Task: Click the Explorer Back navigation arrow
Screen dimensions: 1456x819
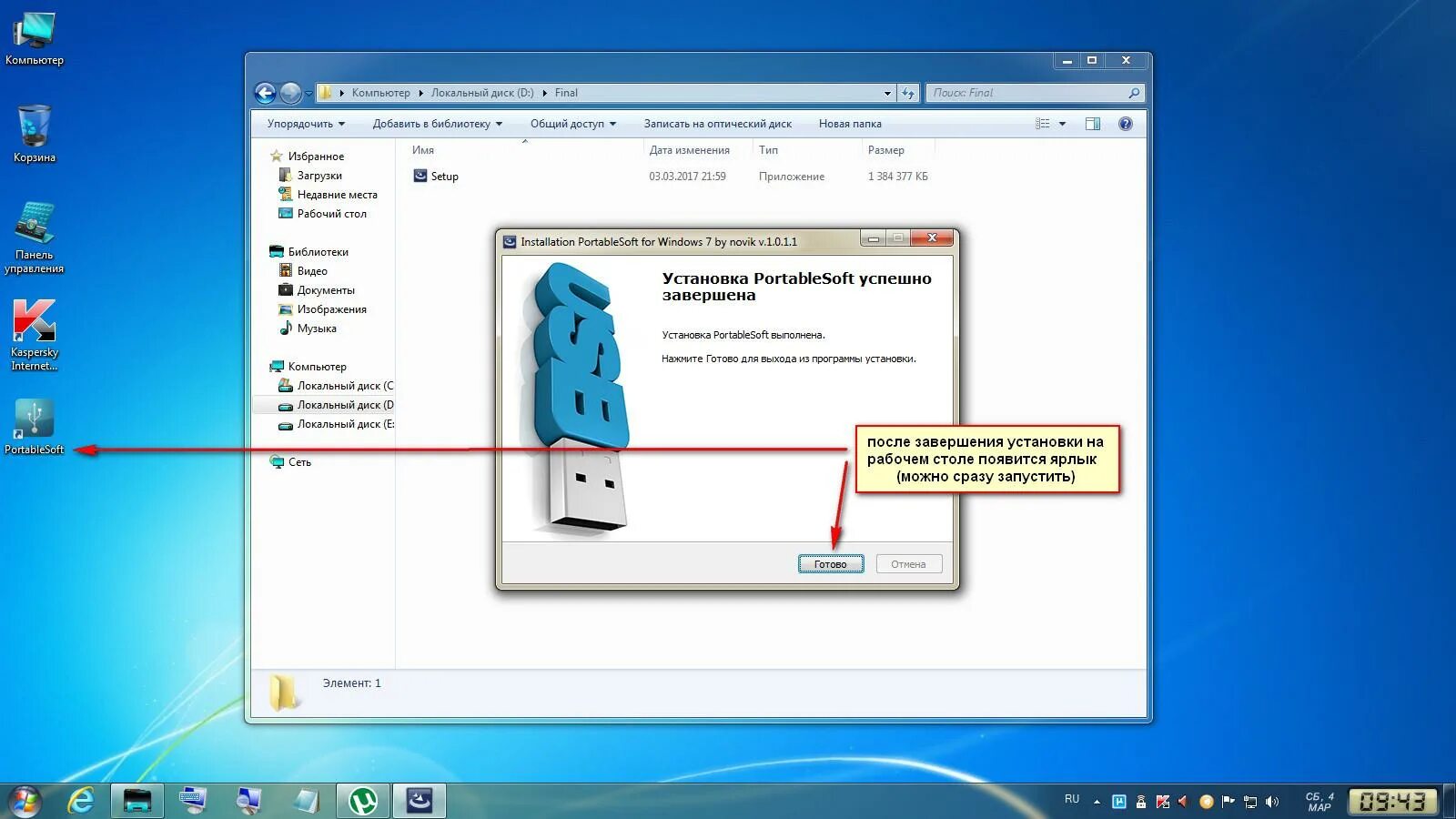Action: point(265,93)
